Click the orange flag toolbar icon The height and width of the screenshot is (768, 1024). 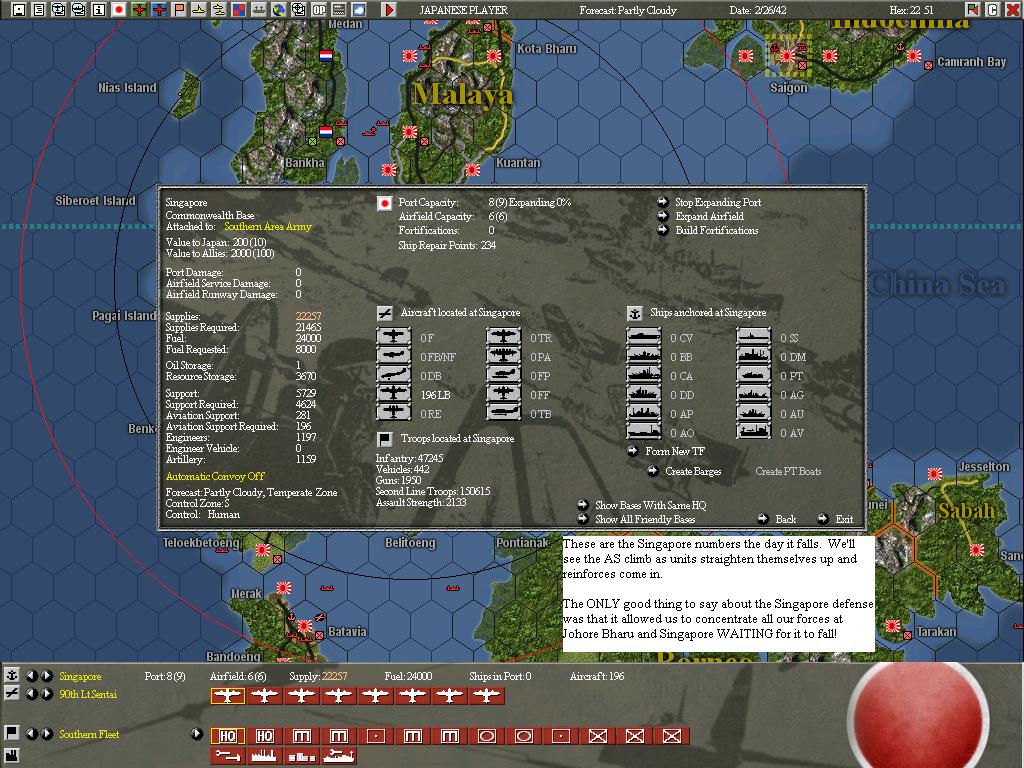179,10
